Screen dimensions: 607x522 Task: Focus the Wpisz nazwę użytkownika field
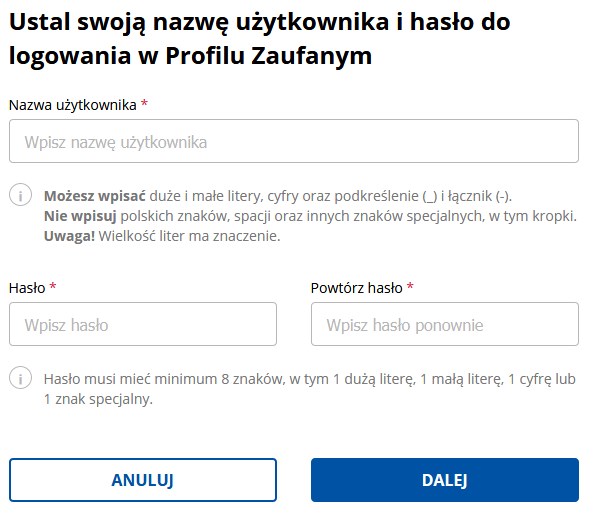[x=294, y=141]
